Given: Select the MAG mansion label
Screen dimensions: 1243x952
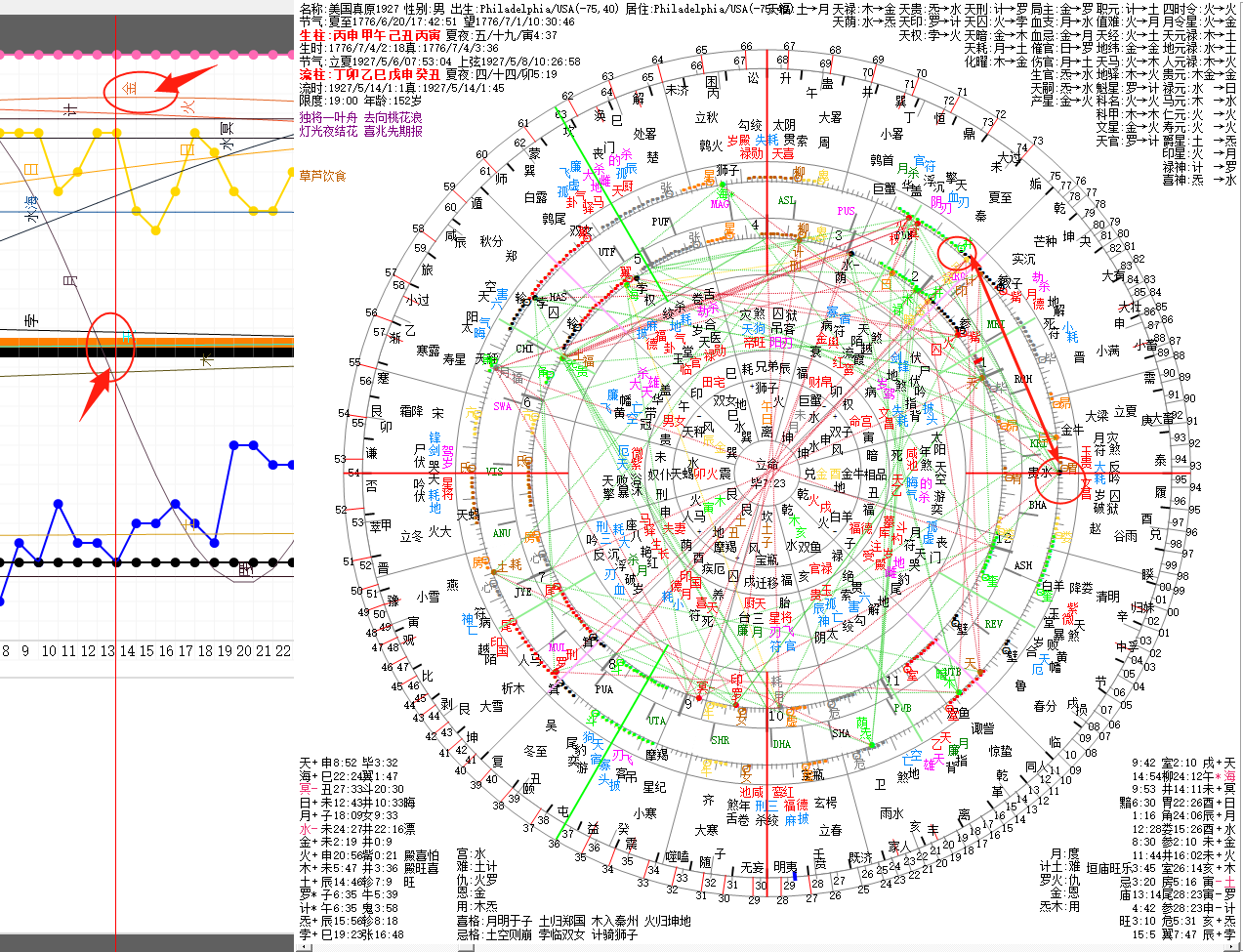Looking at the screenshot, I should (x=720, y=205).
